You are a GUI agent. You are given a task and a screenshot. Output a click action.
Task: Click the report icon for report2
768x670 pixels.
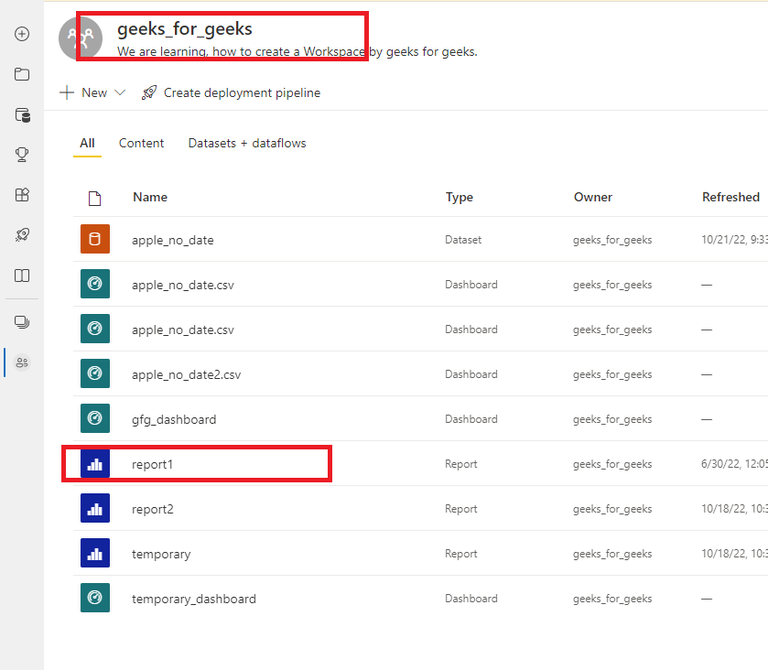tap(95, 508)
